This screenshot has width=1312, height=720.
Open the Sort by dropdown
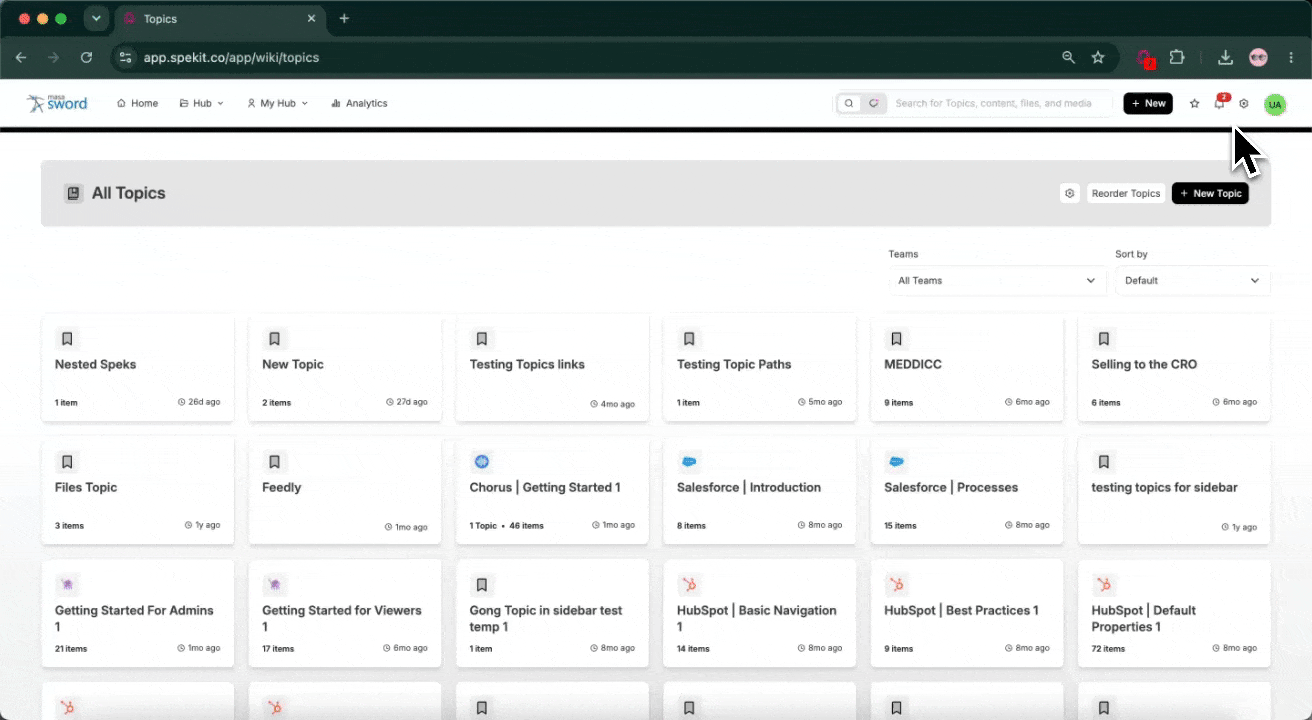click(x=1192, y=281)
